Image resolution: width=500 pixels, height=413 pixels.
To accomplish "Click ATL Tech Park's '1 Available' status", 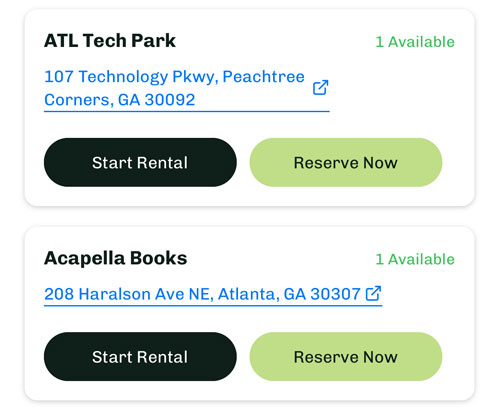I will coord(415,42).
